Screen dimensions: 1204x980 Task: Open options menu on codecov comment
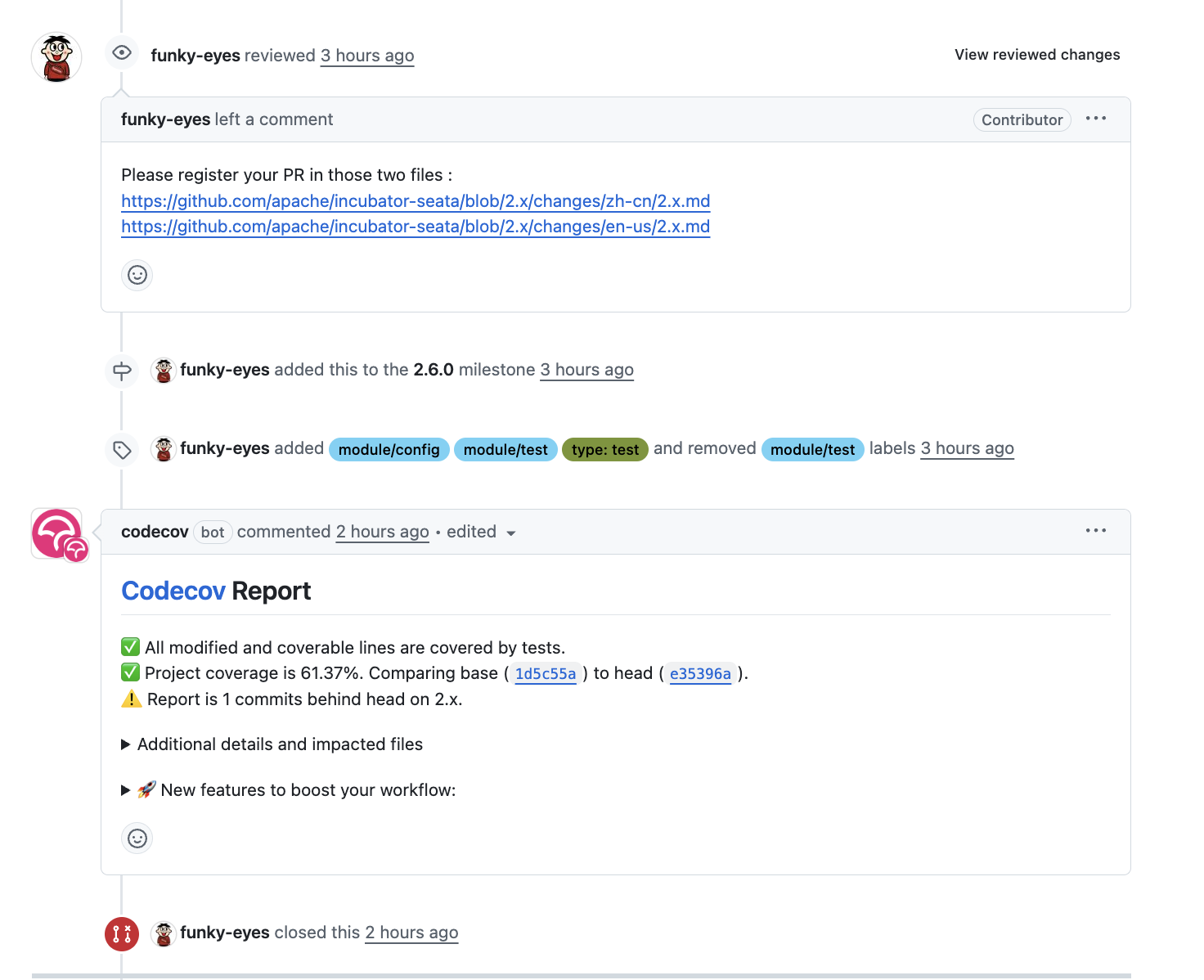(1095, 531)
